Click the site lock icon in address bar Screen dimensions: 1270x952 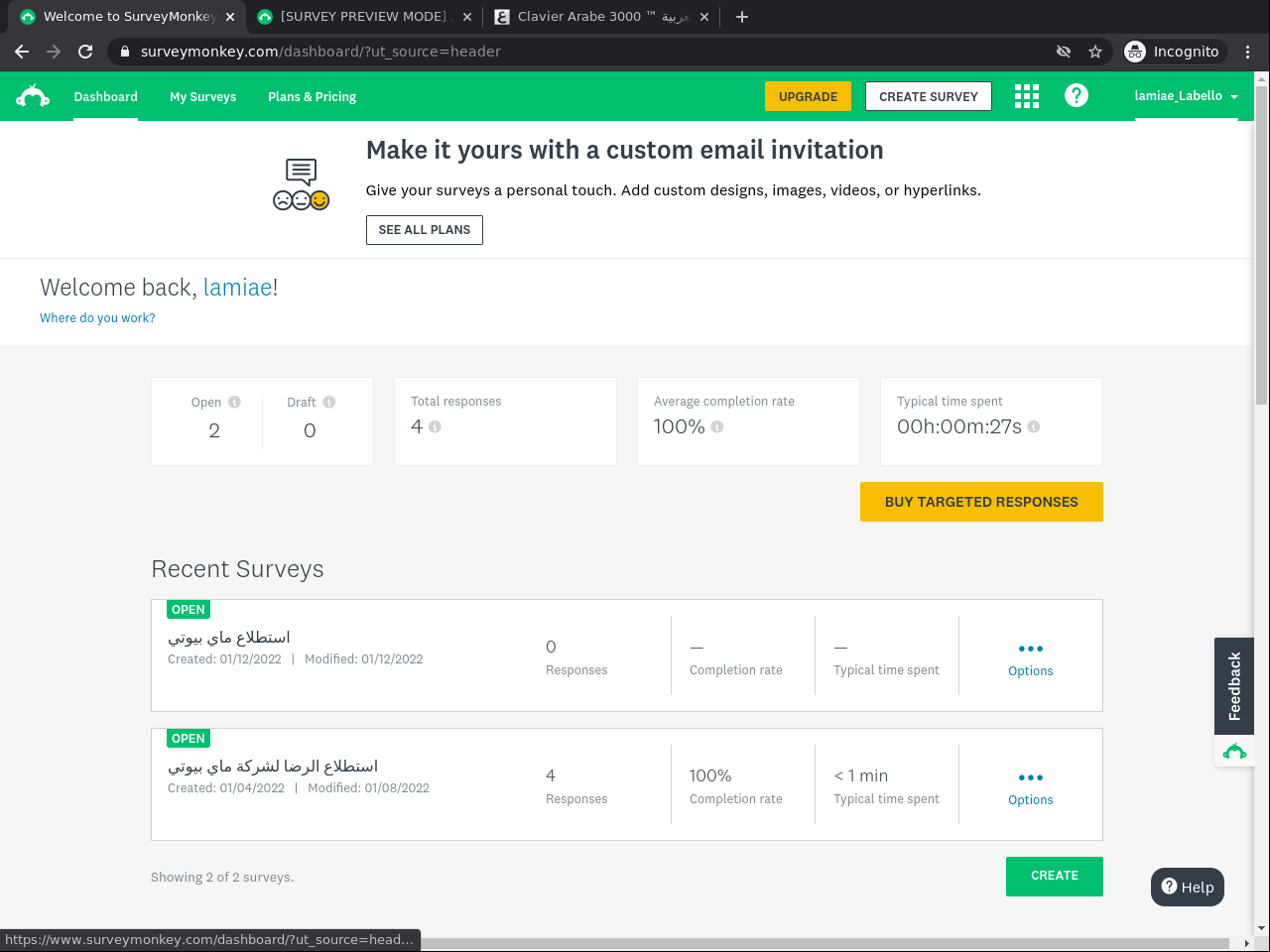124,52
